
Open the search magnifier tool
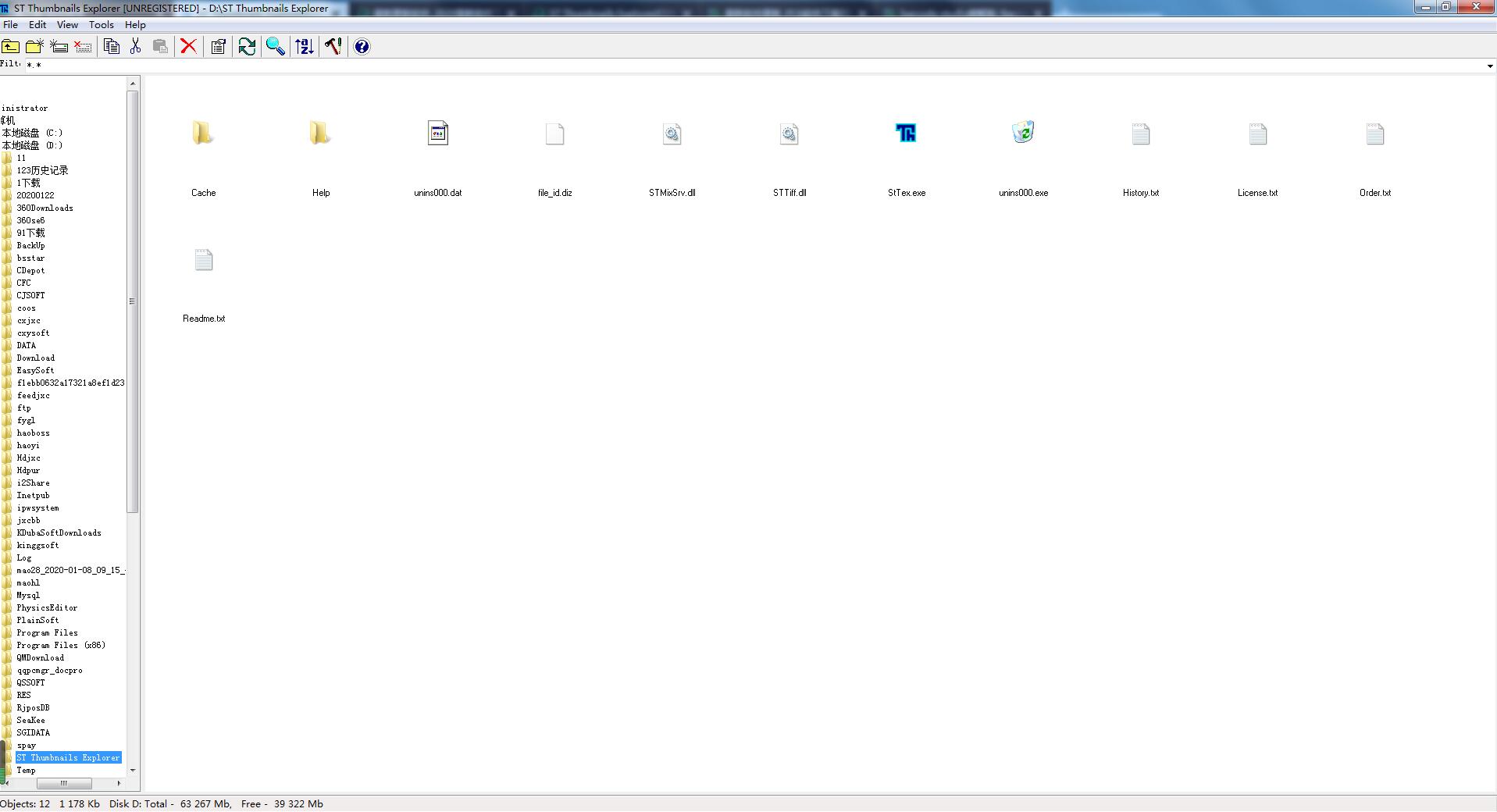coord(276,47)
